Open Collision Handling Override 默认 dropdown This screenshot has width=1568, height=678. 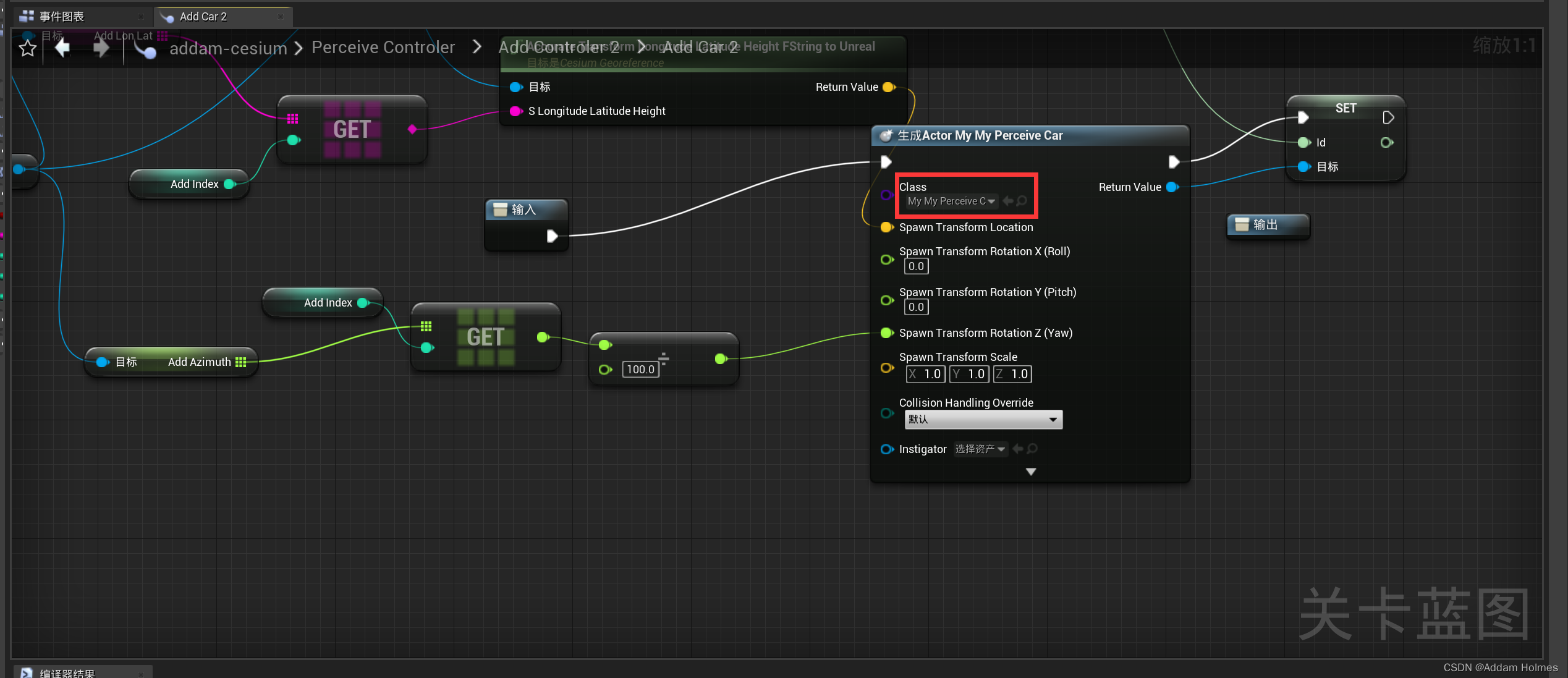coord(983,420)
